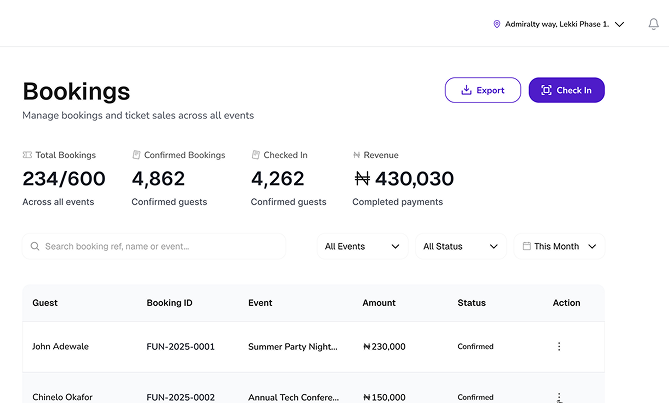
Task: Open the This Month date dropdown
Action: (560, 246)
